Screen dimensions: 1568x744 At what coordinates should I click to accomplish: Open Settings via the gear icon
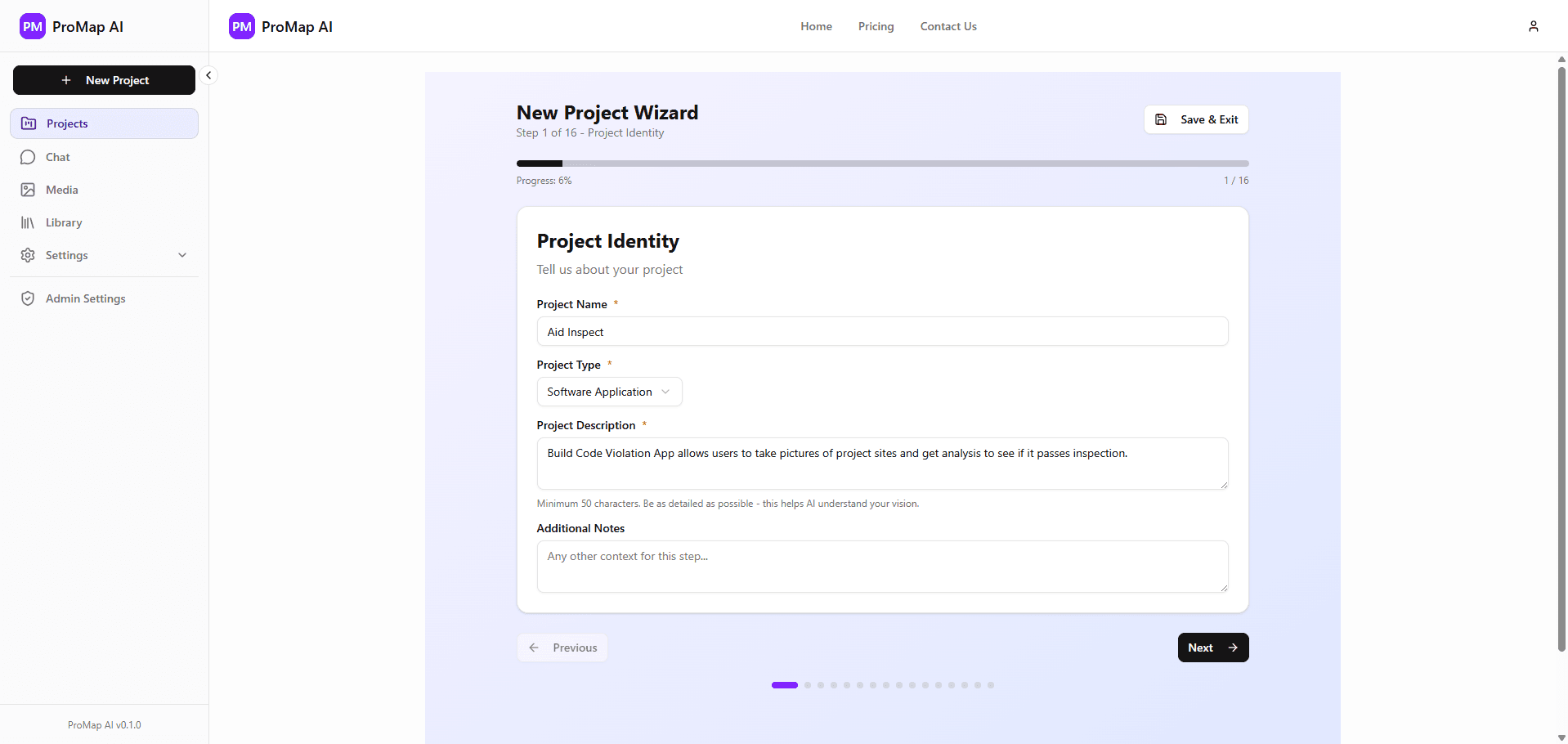(28, 254)
